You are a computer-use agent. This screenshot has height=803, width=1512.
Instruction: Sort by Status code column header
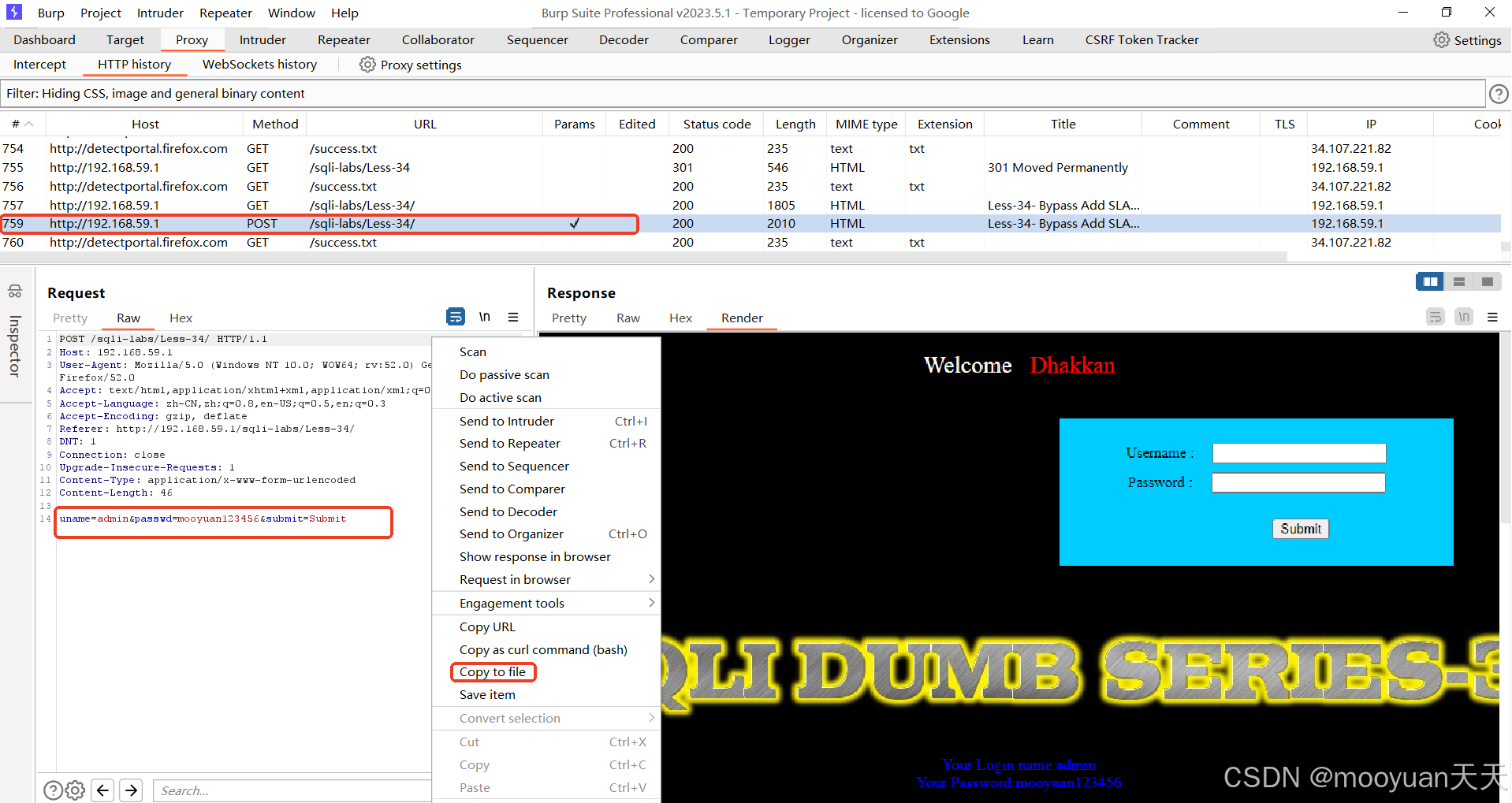point(717,124)
